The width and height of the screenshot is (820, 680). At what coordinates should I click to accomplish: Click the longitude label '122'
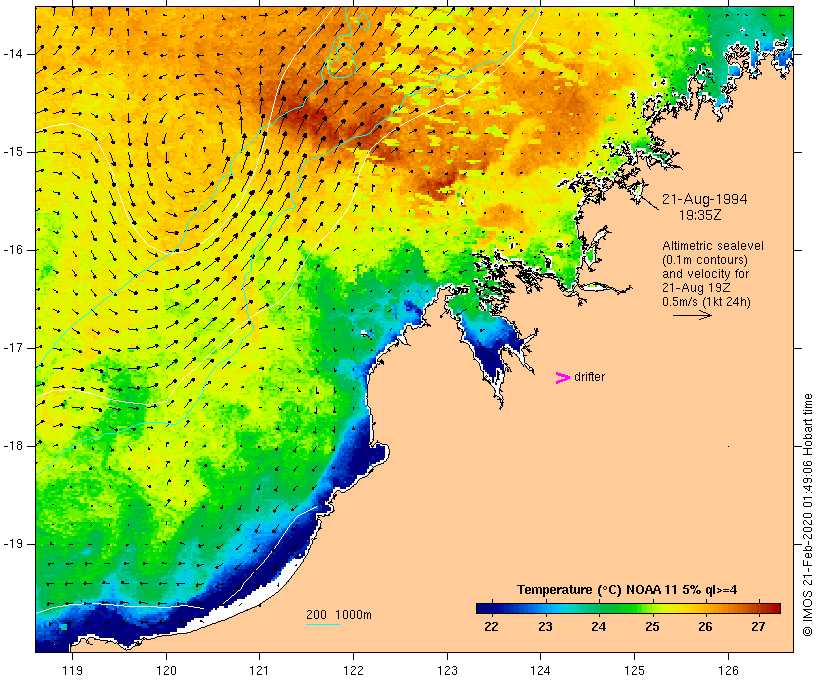click(354, 671)
